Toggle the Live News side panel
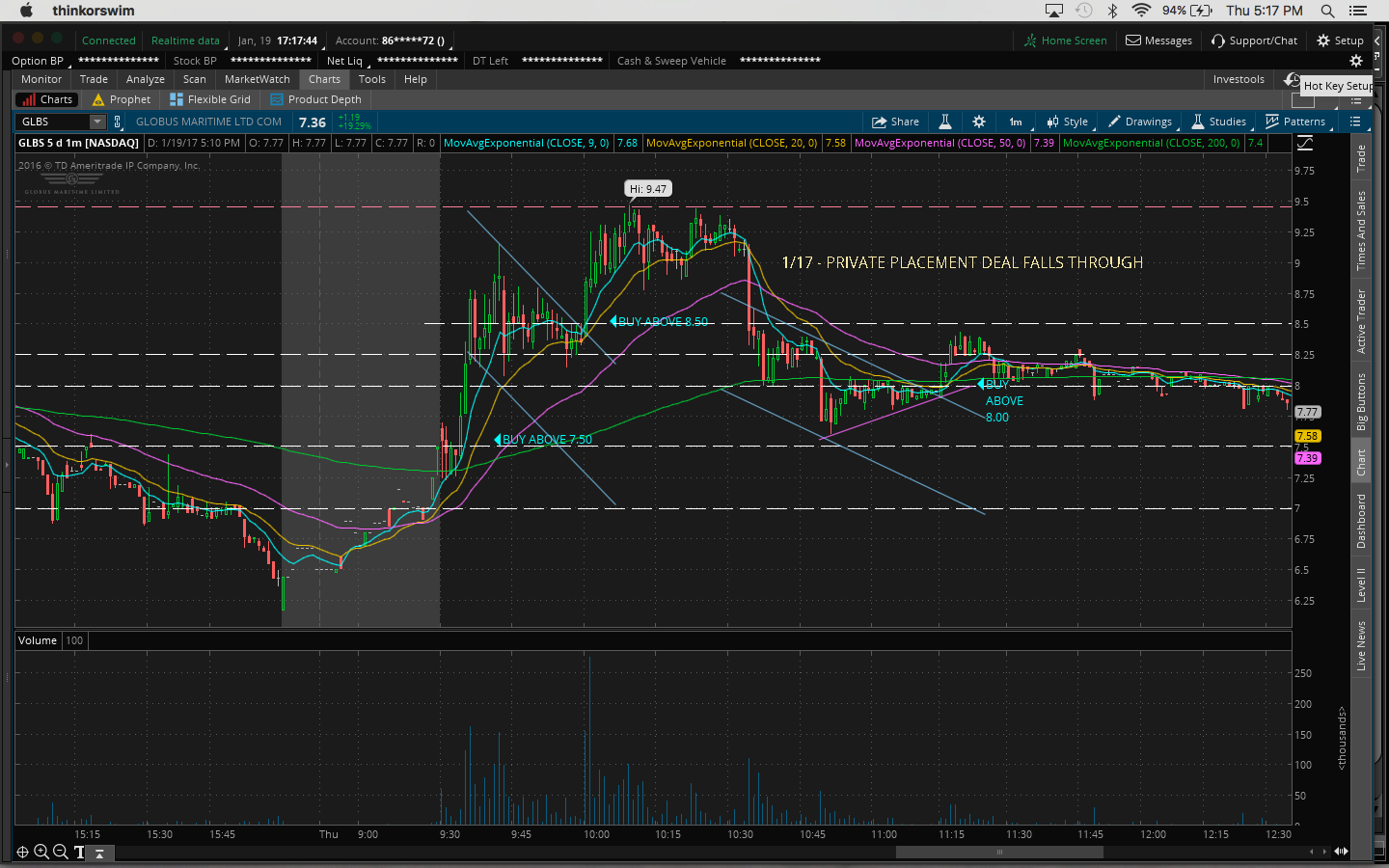The image size is (1389, 868). (1361, 645)
